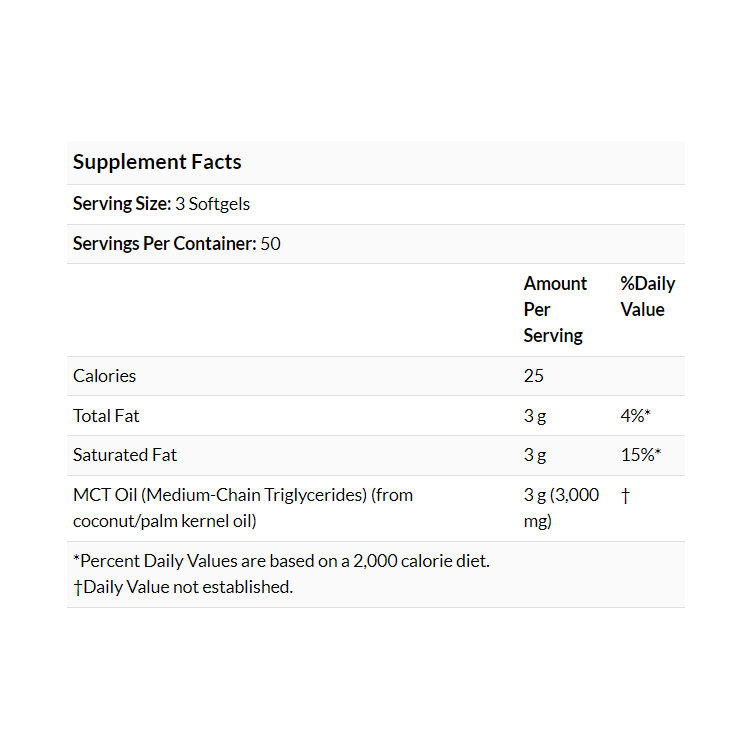Click the '3 g (3,000 mg)' MCT amount
This screenshot has width=750, height=750.
coord(561,507)
